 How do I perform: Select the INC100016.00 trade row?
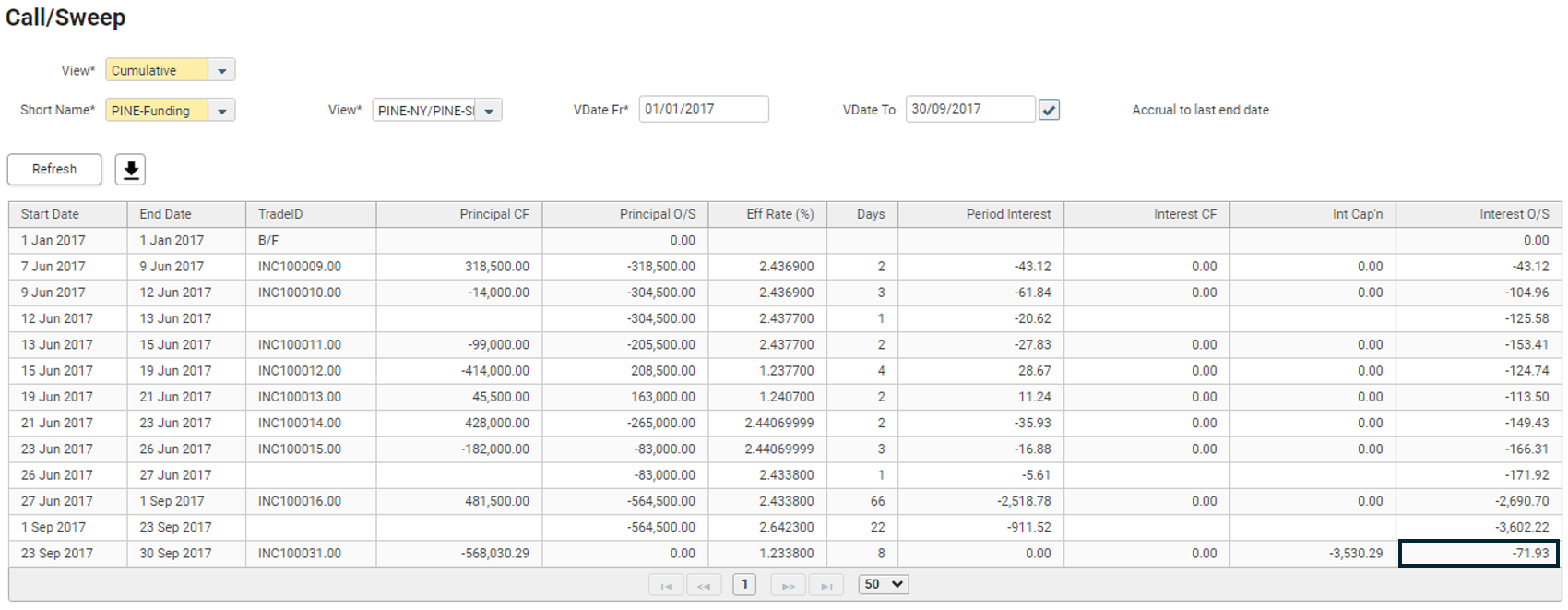tap(299, 501)
